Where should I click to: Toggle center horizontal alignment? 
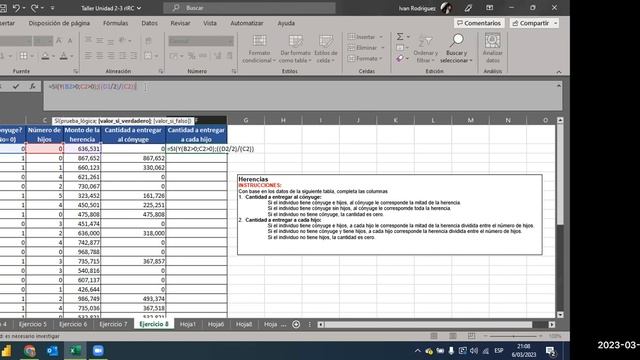pyautogui.click(x=100, y=56)
